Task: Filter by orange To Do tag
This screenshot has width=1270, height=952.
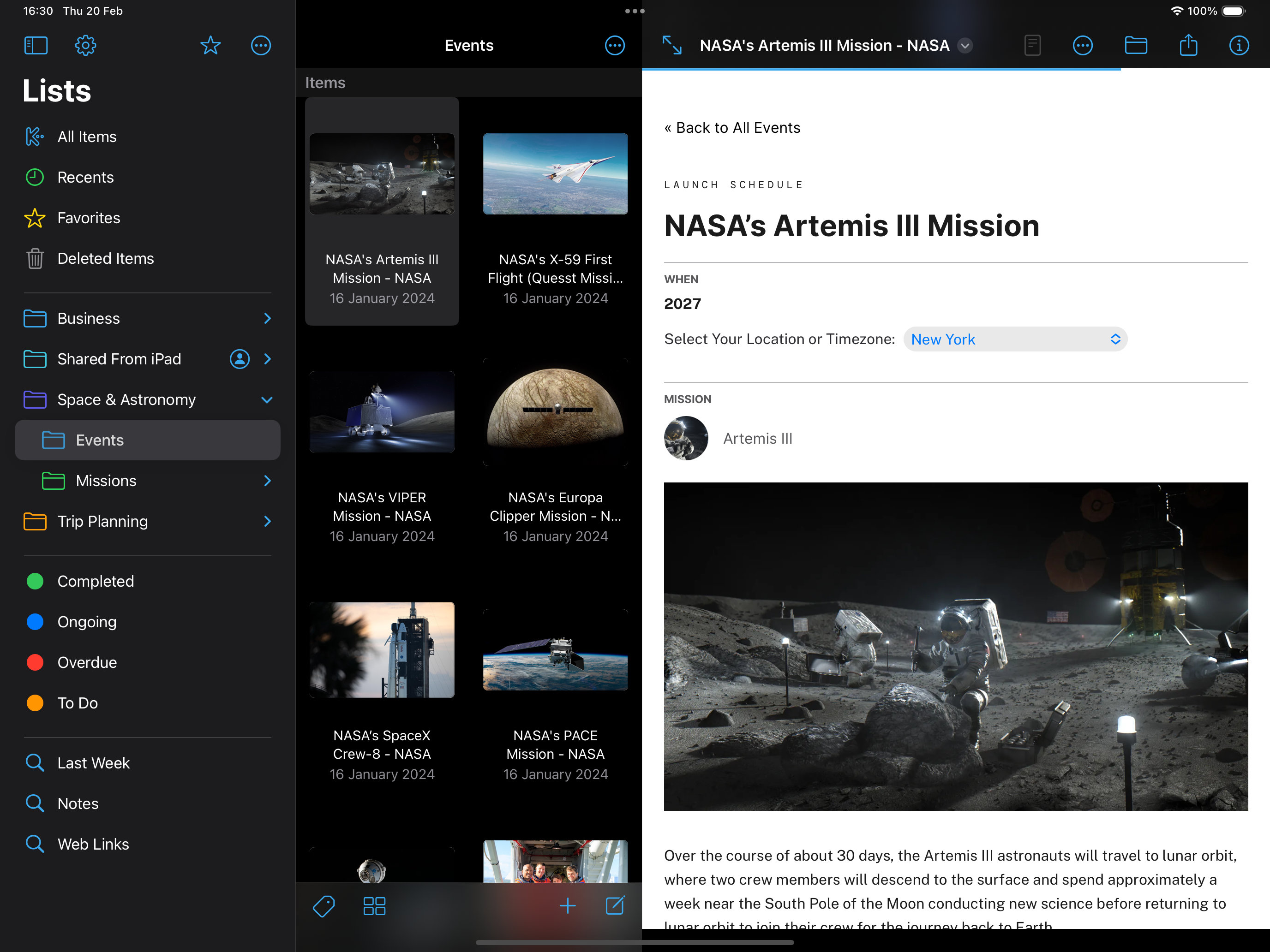Action: coord(148,703)
